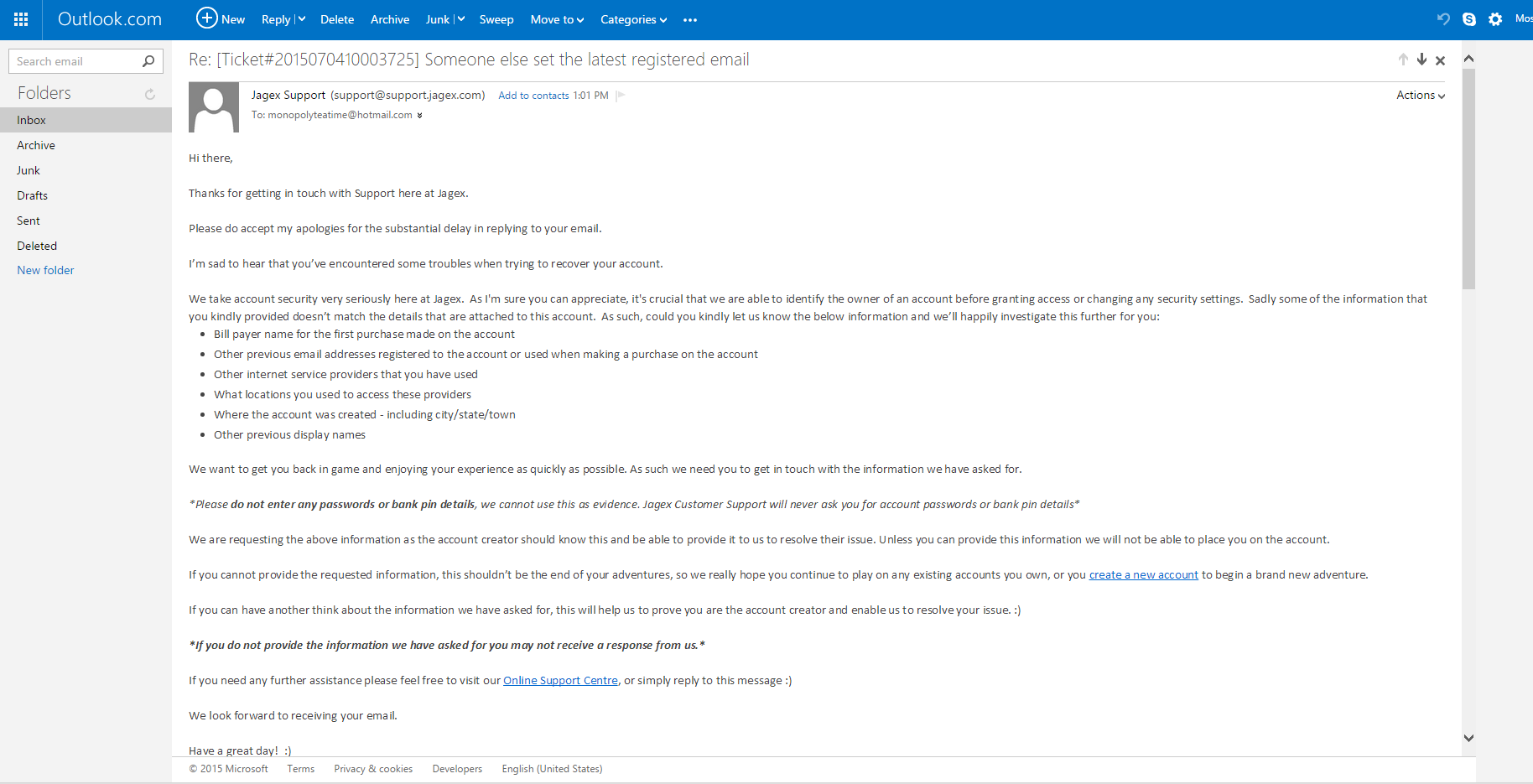Open the Categories dropdown
Screen dimensions: 1533x784
(x=634, y=19)
